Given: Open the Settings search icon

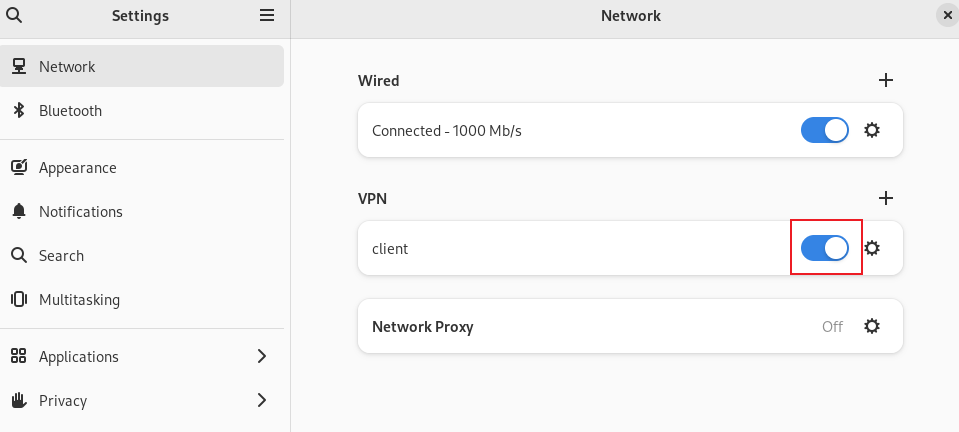Looking at the screenshot, I should click(13, 15).
